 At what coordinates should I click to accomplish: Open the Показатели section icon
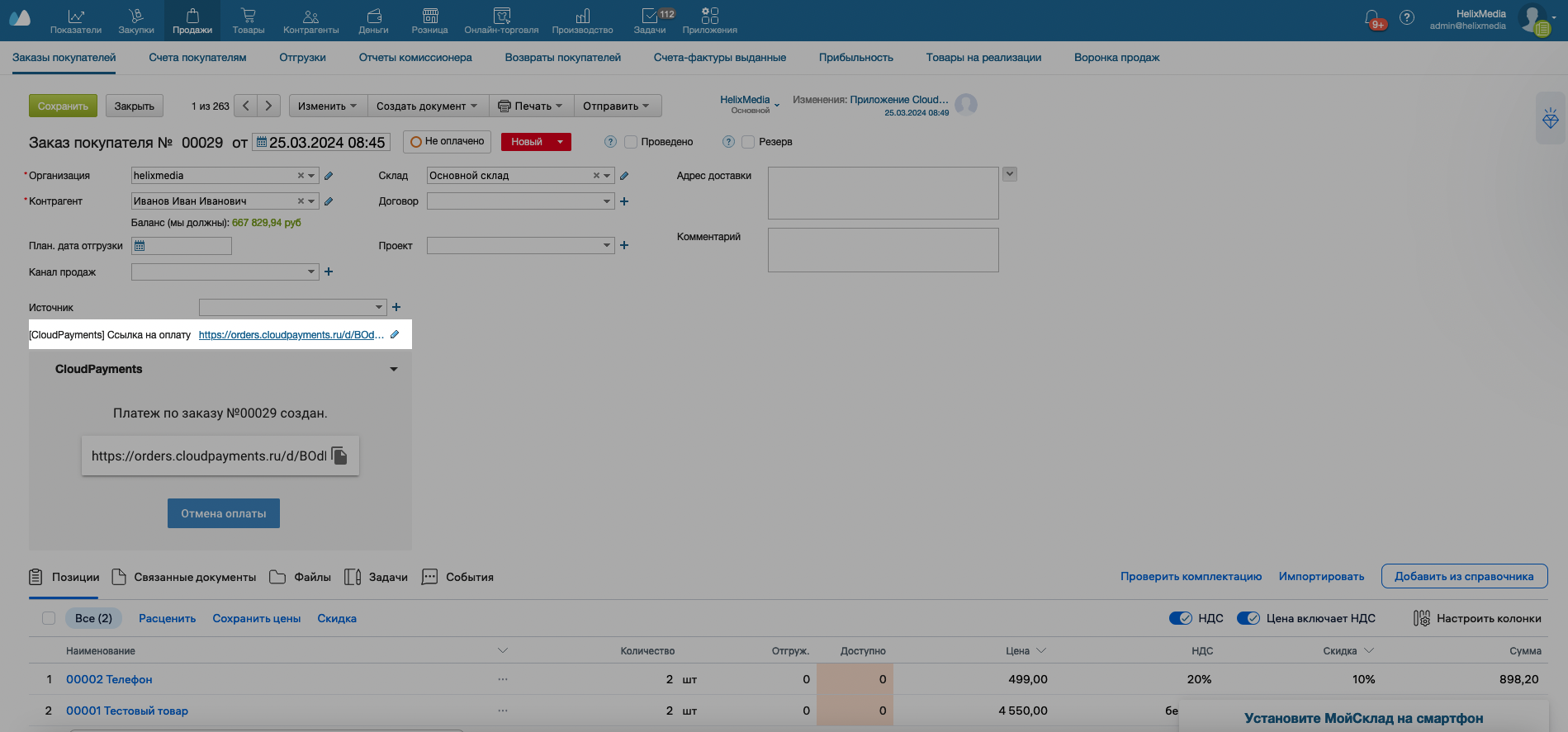click(x=76, y=16)
